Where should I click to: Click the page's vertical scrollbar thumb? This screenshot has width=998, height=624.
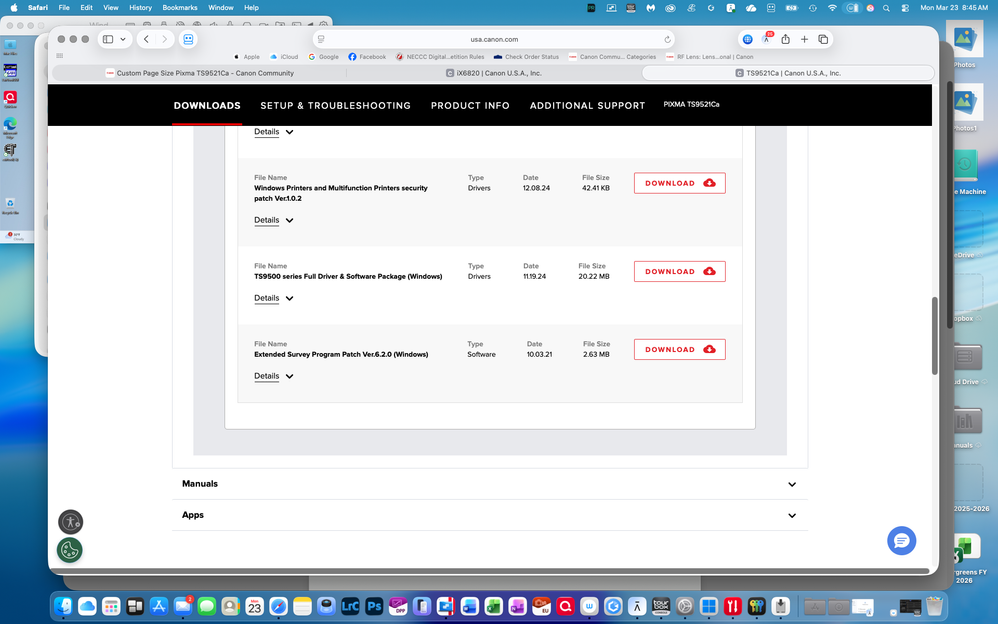(x=935, y=336)
